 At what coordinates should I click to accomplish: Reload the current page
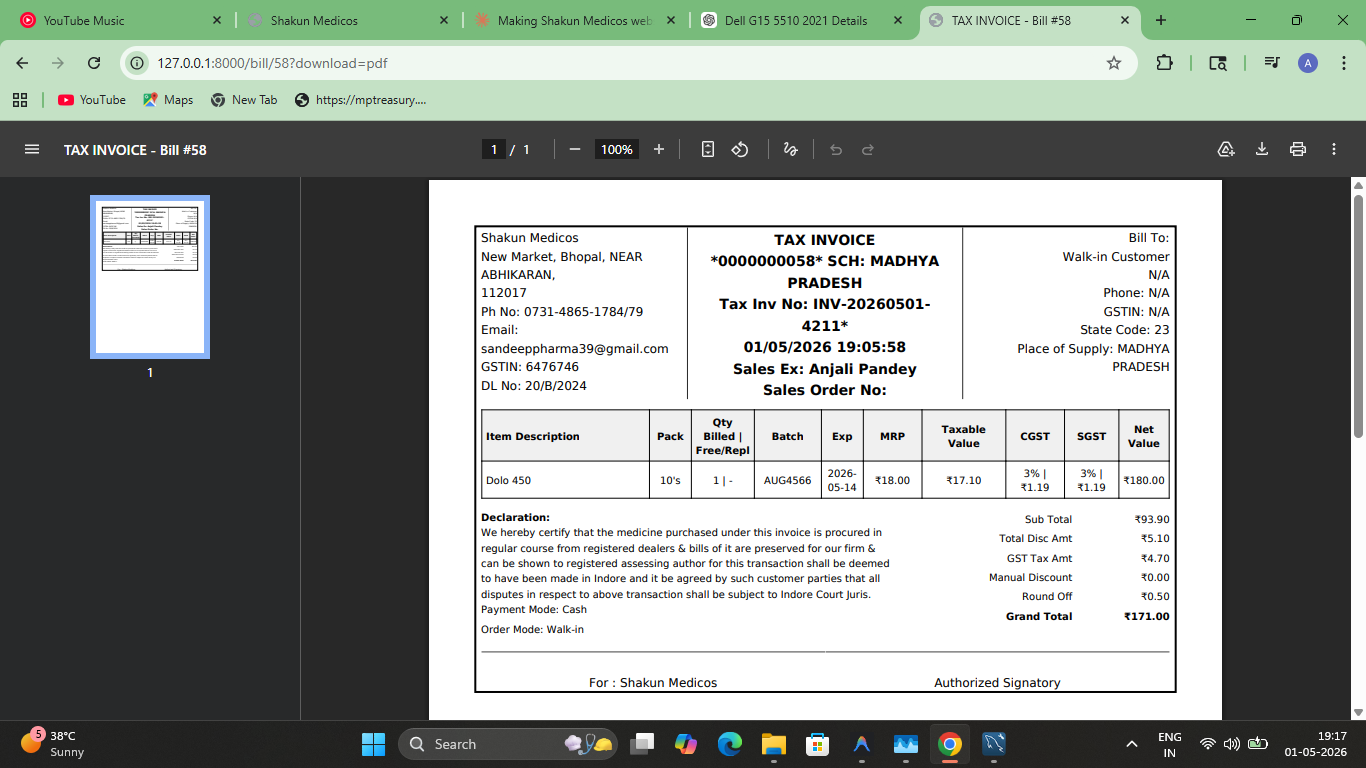pos(94,63)
